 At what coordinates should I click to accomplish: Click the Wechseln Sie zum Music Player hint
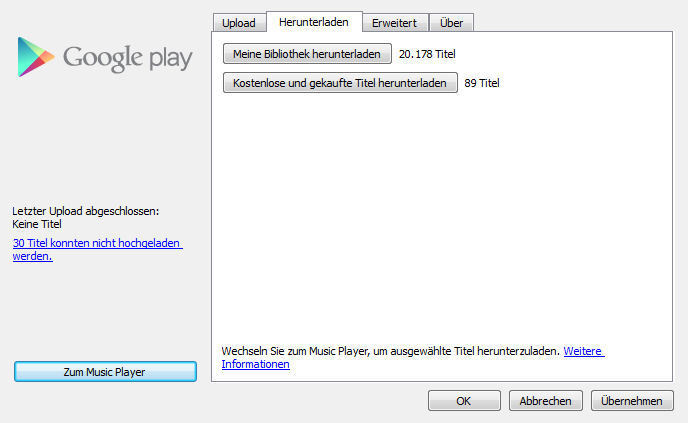pyautogui.click(x=391, y=351)
